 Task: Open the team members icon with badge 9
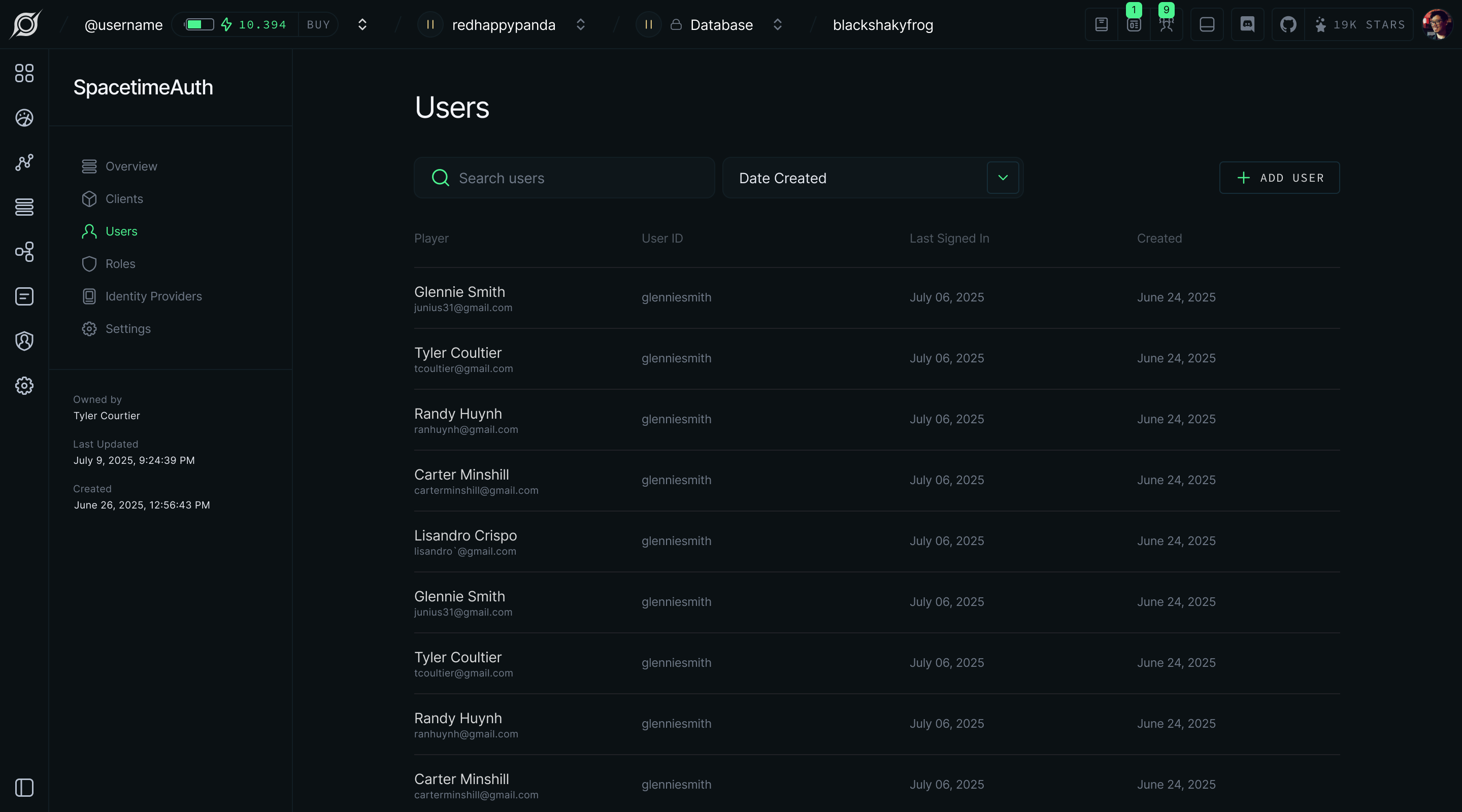click(x=1166, y=24)
